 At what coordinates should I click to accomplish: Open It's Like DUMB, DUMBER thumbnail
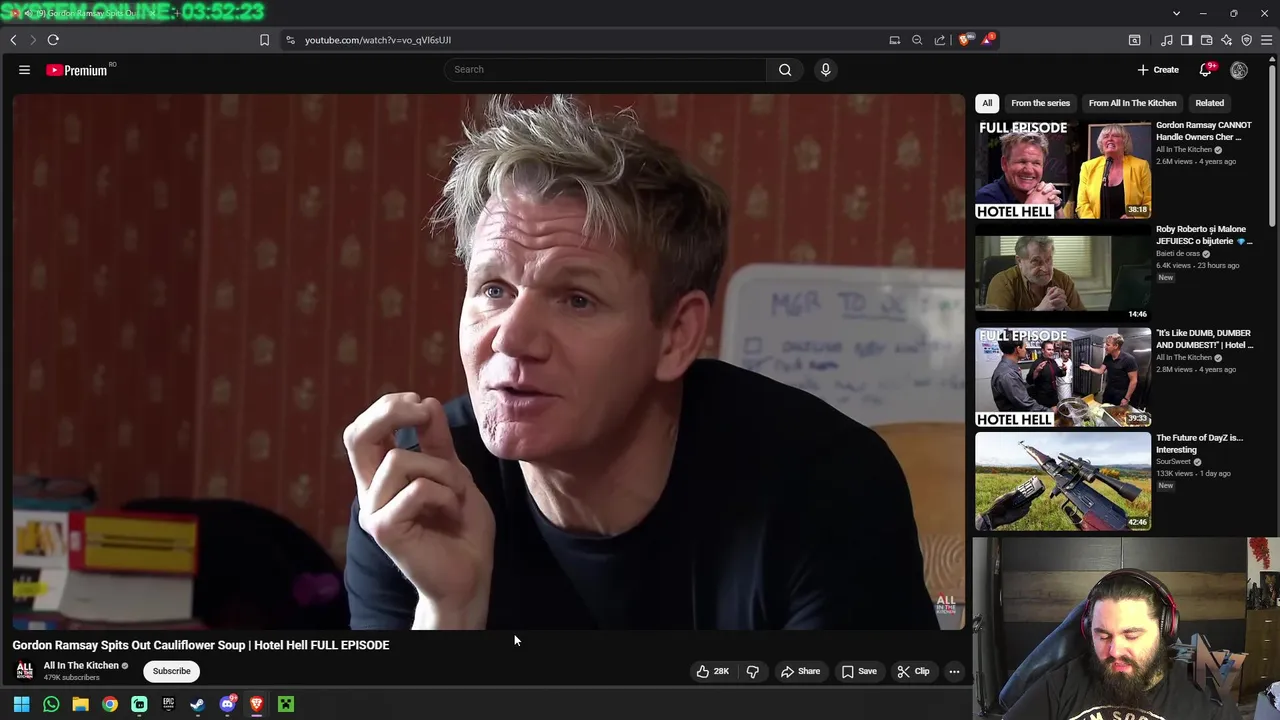[x=1063, y=377]
